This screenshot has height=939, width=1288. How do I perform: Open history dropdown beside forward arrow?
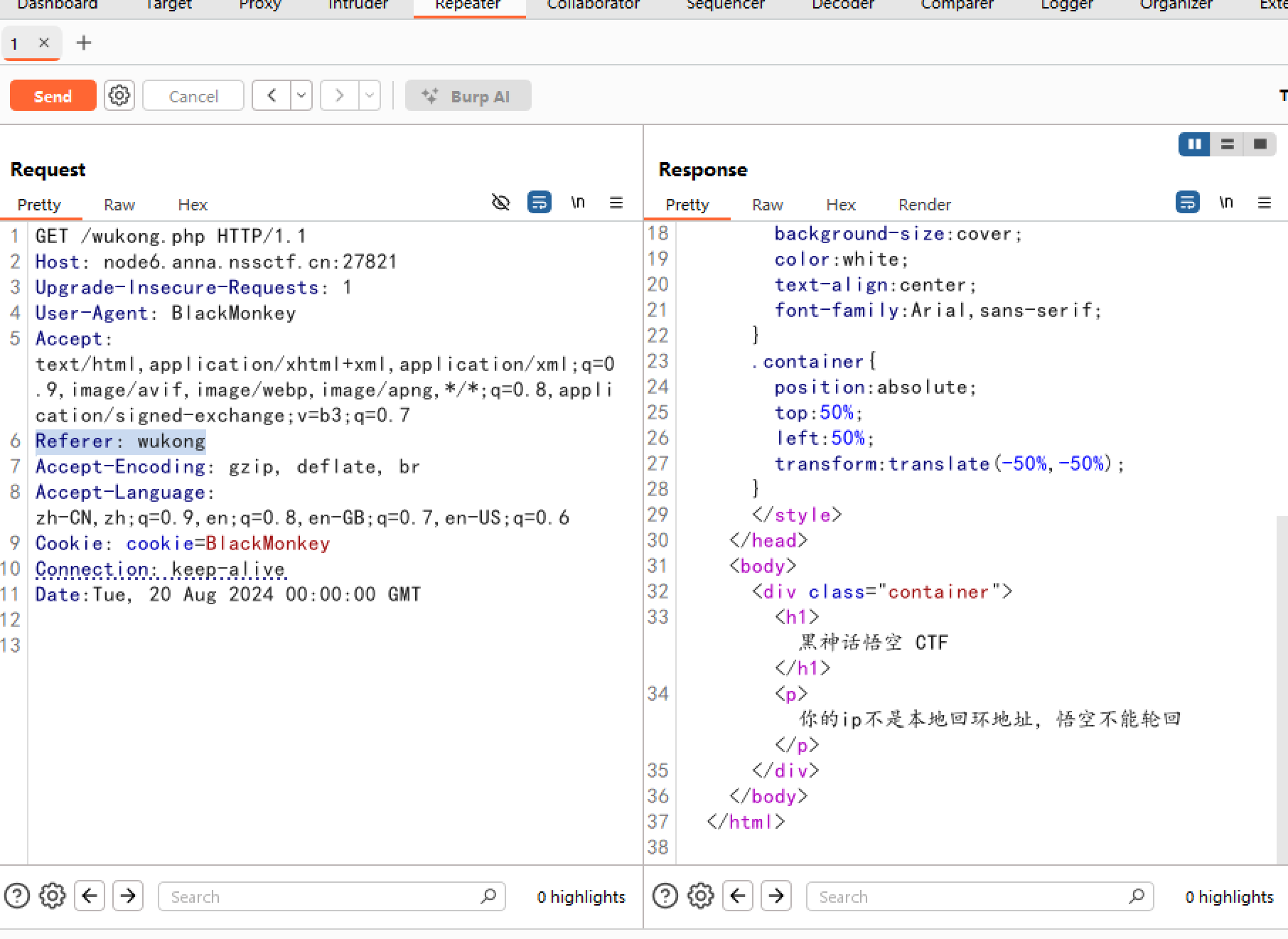[x=370, y=95]
